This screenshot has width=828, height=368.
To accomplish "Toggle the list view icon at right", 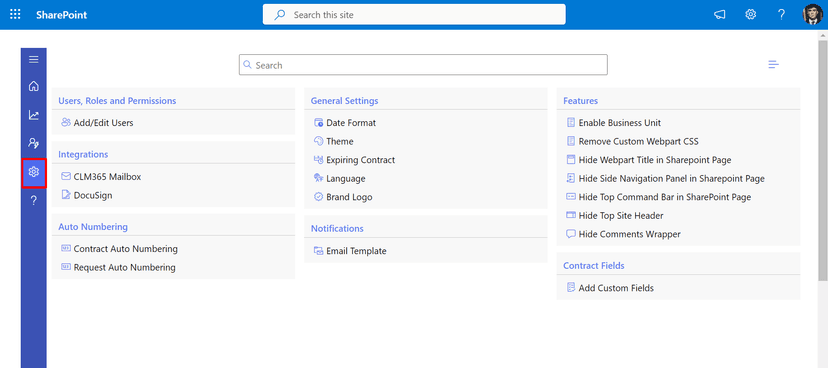I will click(774, 65).
